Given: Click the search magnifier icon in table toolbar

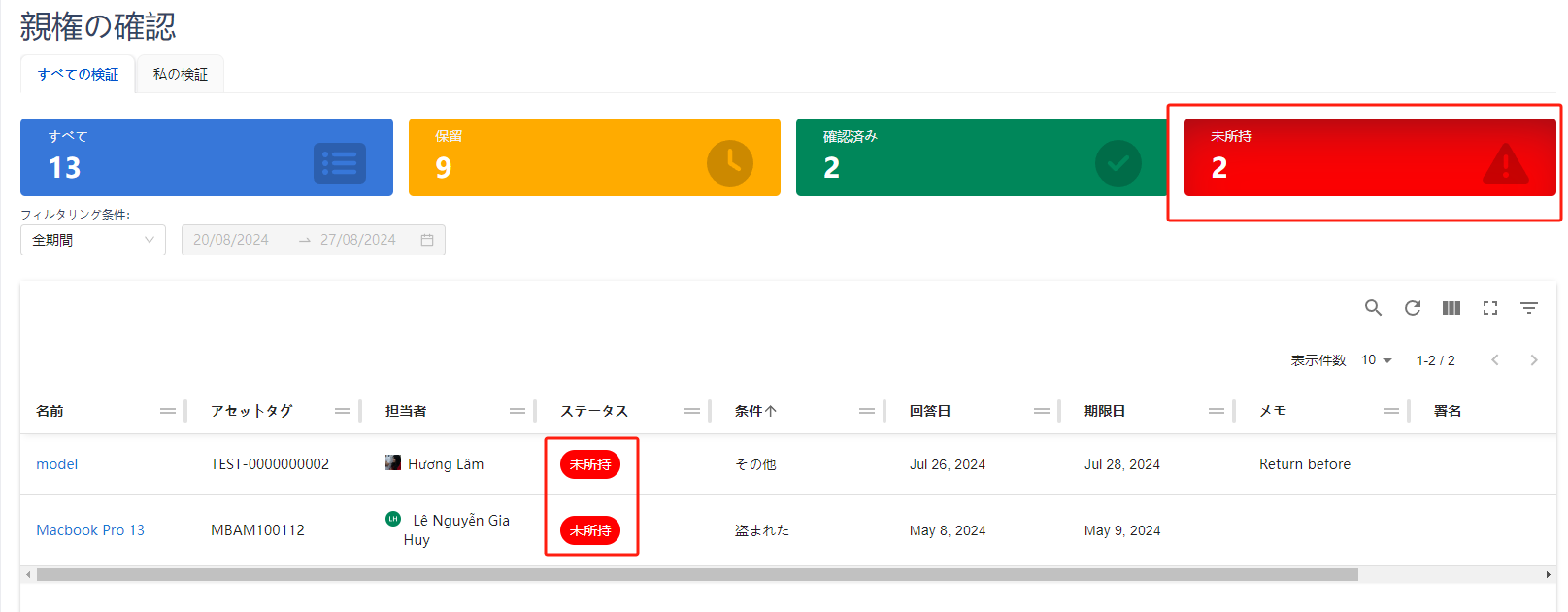Looking at the screenshot, I should click(x=1373, y=308).
